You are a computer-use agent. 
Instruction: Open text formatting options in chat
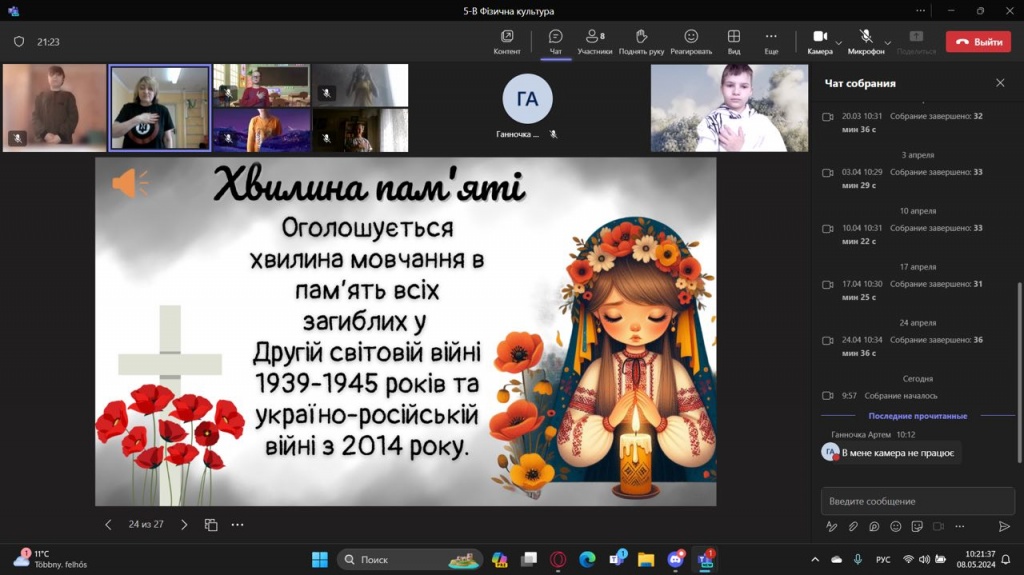[x=831, y=526]
